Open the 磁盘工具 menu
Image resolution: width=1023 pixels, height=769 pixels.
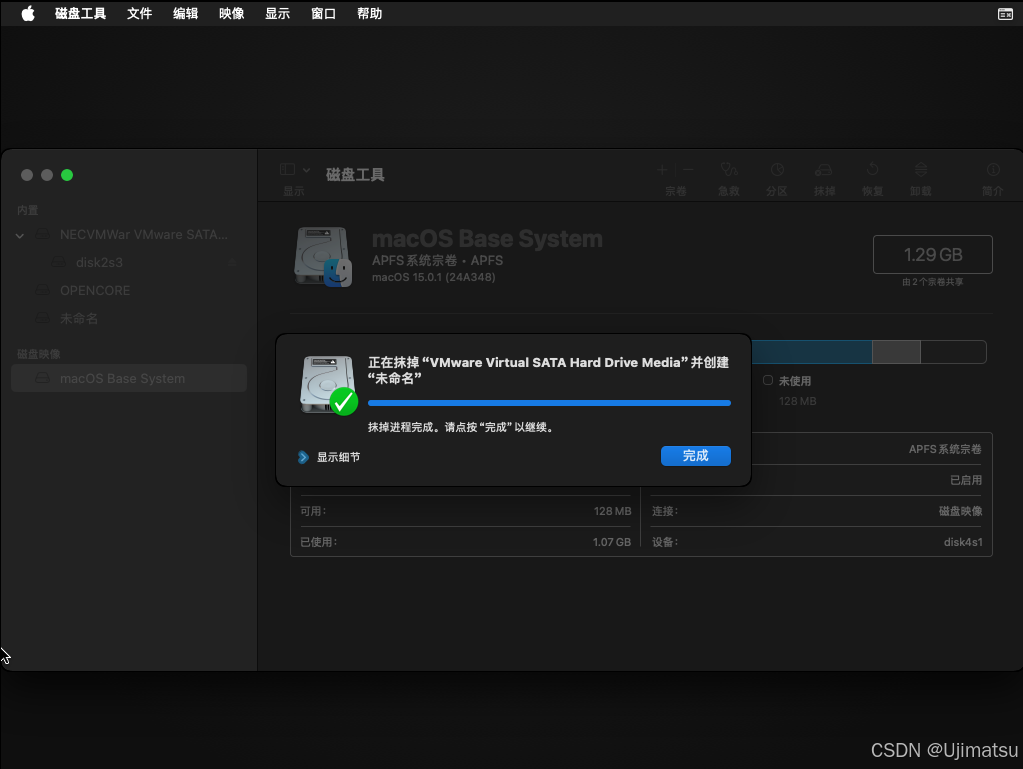(80, 13)
